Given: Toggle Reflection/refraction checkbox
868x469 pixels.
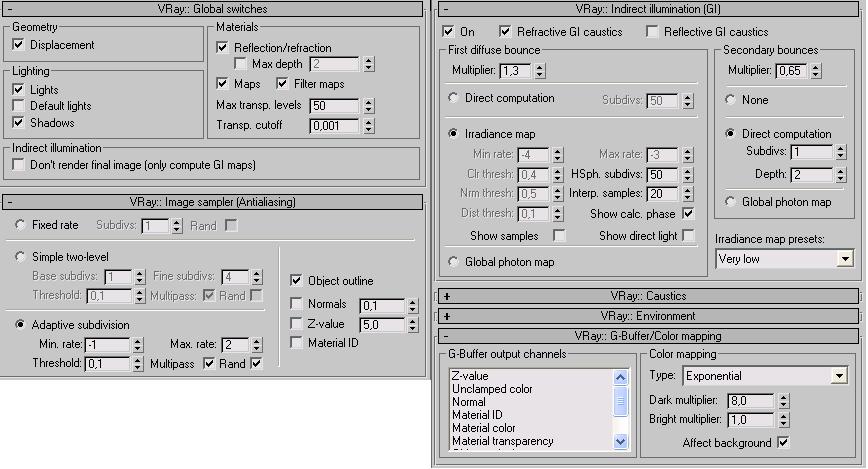Looking at the screenshot, I should click(222, 48).
